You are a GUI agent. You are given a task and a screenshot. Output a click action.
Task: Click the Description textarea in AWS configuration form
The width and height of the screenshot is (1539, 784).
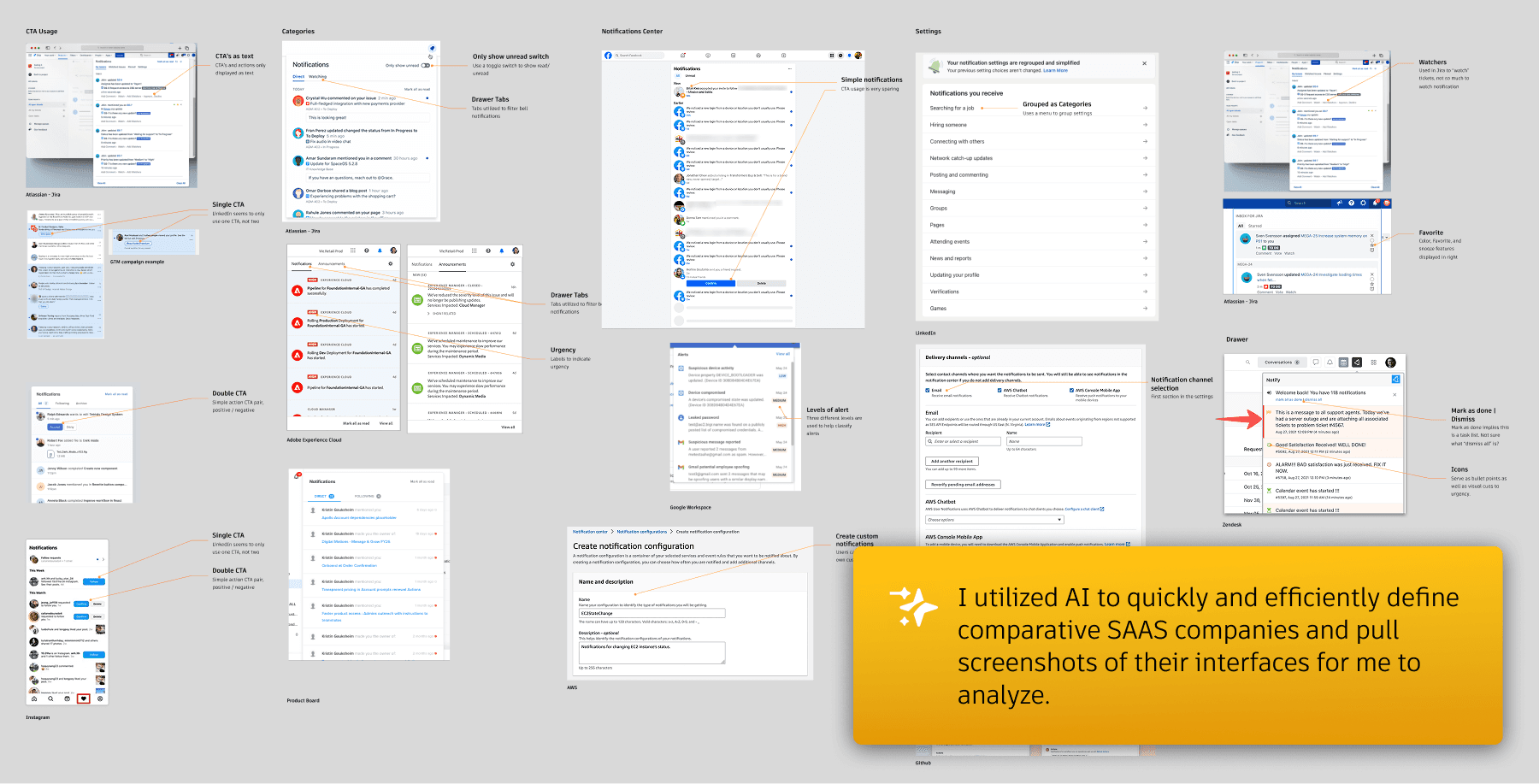click(x=652, y=653)
